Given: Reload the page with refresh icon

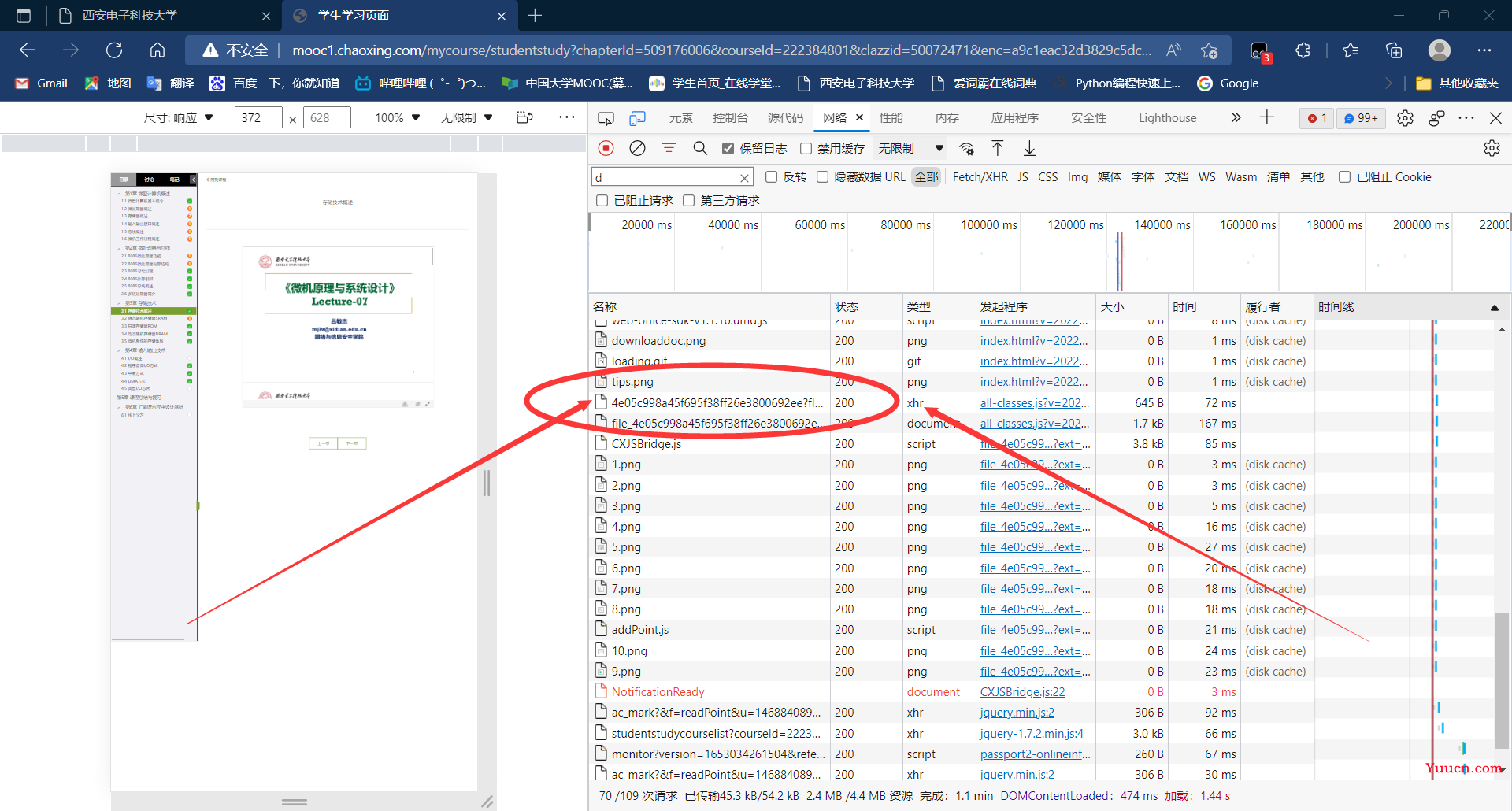Looking at the screenshot, I should click(114, 50).
